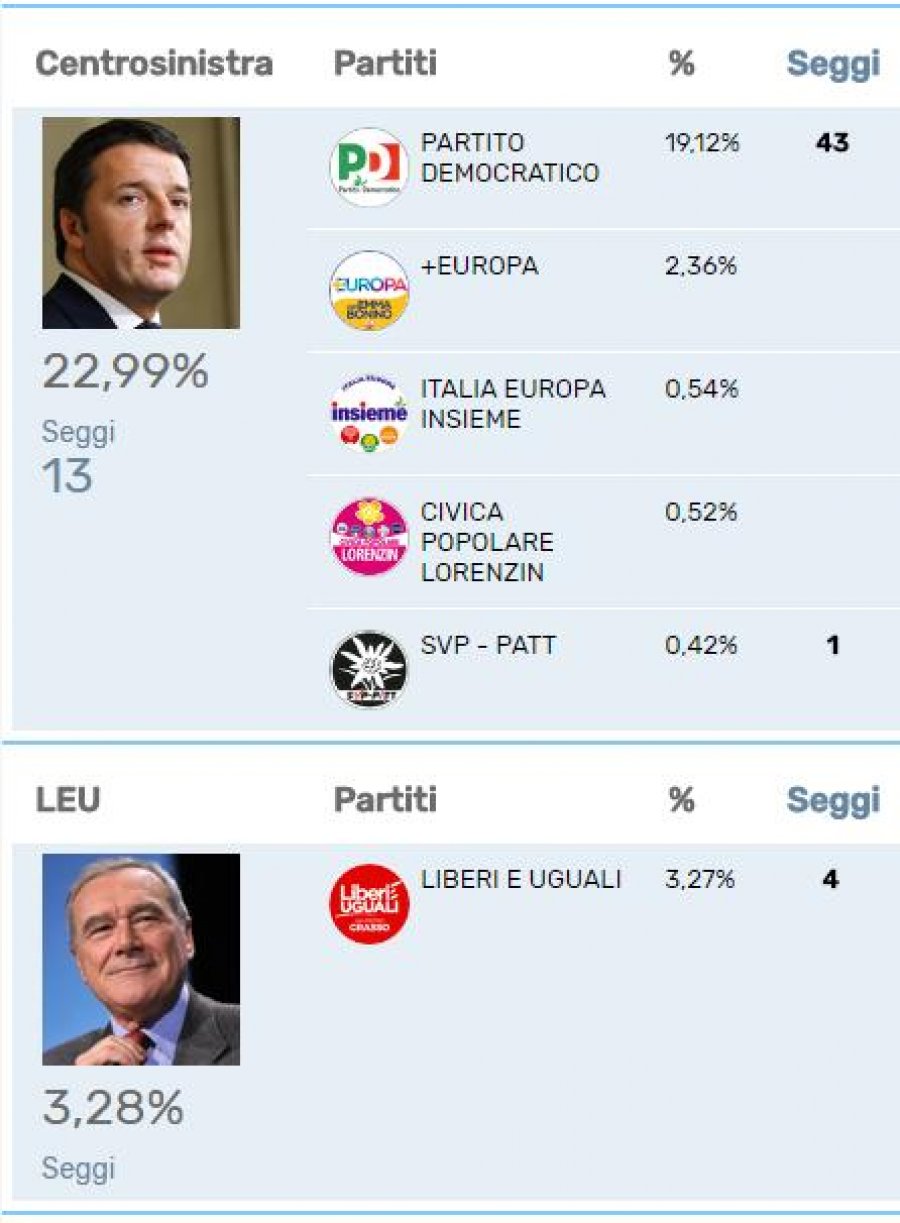Click the Centrosinistra coalition heading
The image size is (900, 1223).
click(154, 64)
